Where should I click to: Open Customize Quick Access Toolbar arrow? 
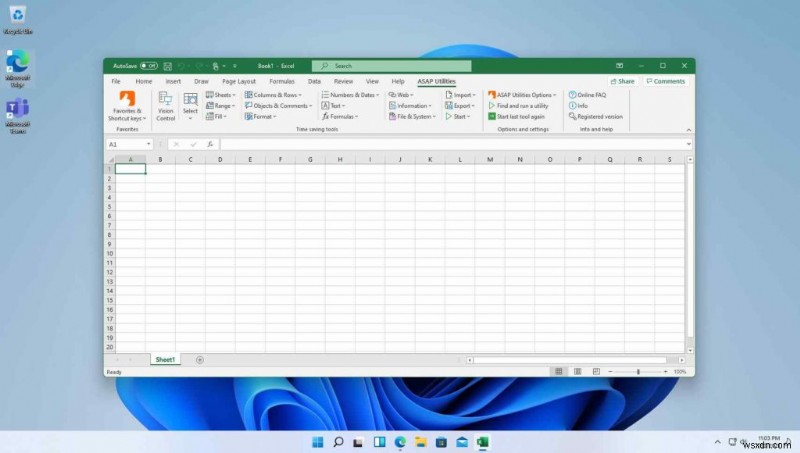pos(235,66)
